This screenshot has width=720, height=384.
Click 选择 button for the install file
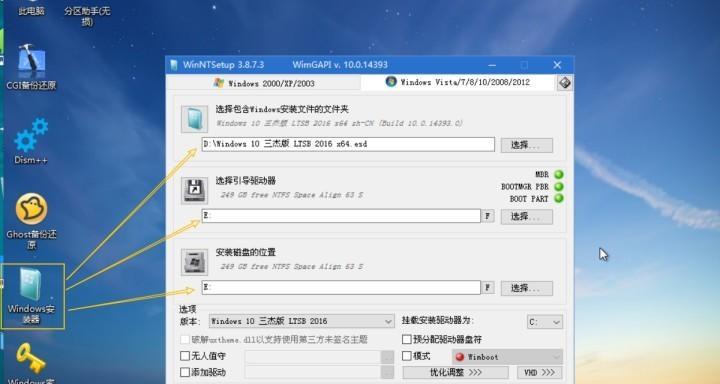click(x=527, y=145)
